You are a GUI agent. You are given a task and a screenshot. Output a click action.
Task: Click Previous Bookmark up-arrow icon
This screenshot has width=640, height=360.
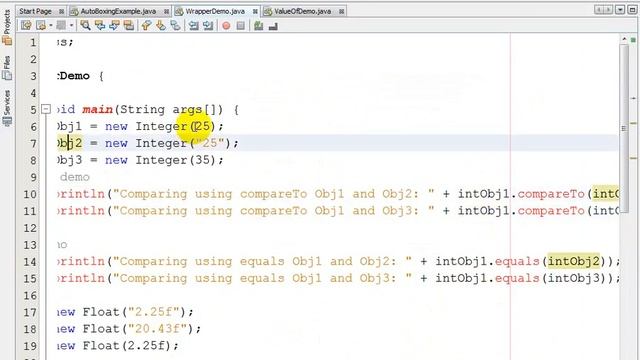point(146,26)
